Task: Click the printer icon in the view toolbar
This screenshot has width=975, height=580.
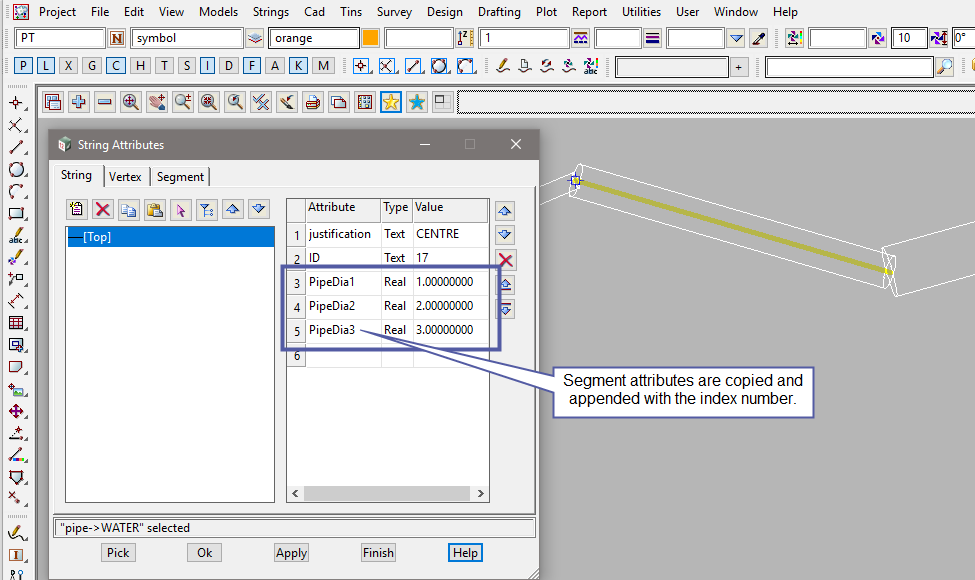Action: [x=313, y=102]
